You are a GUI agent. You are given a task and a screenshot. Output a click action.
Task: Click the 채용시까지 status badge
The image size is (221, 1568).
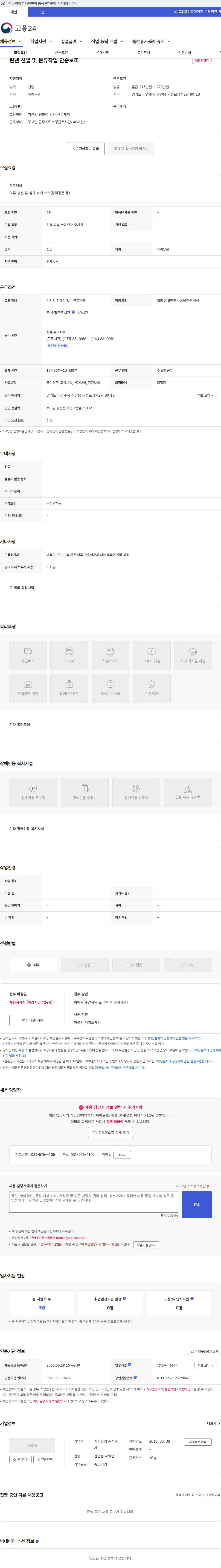tap(201, 61)
